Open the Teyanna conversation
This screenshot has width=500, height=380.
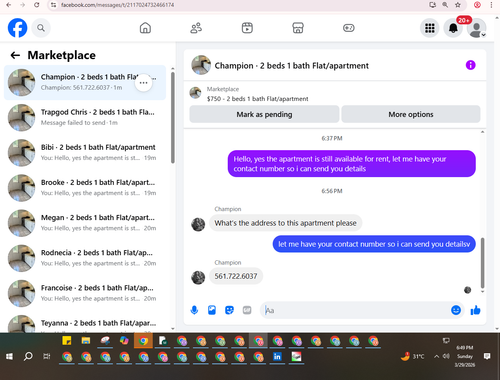[85, 323]
